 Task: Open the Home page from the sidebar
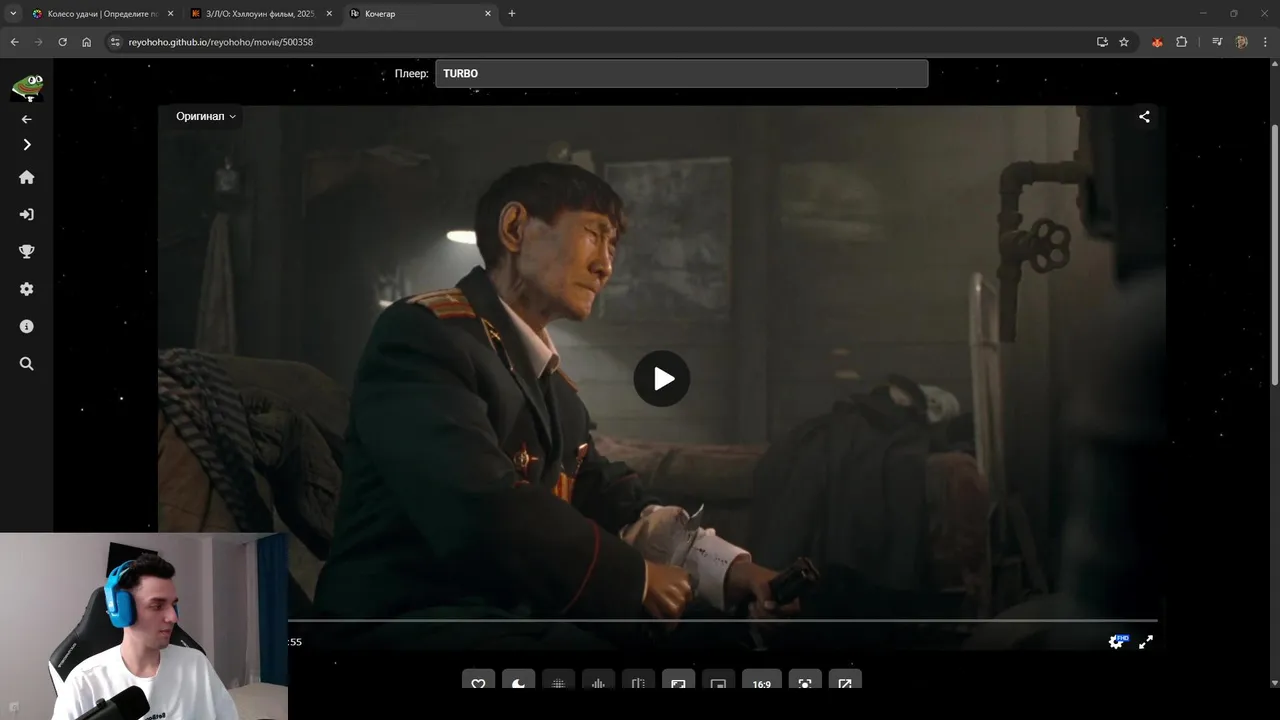pos(27,177)
